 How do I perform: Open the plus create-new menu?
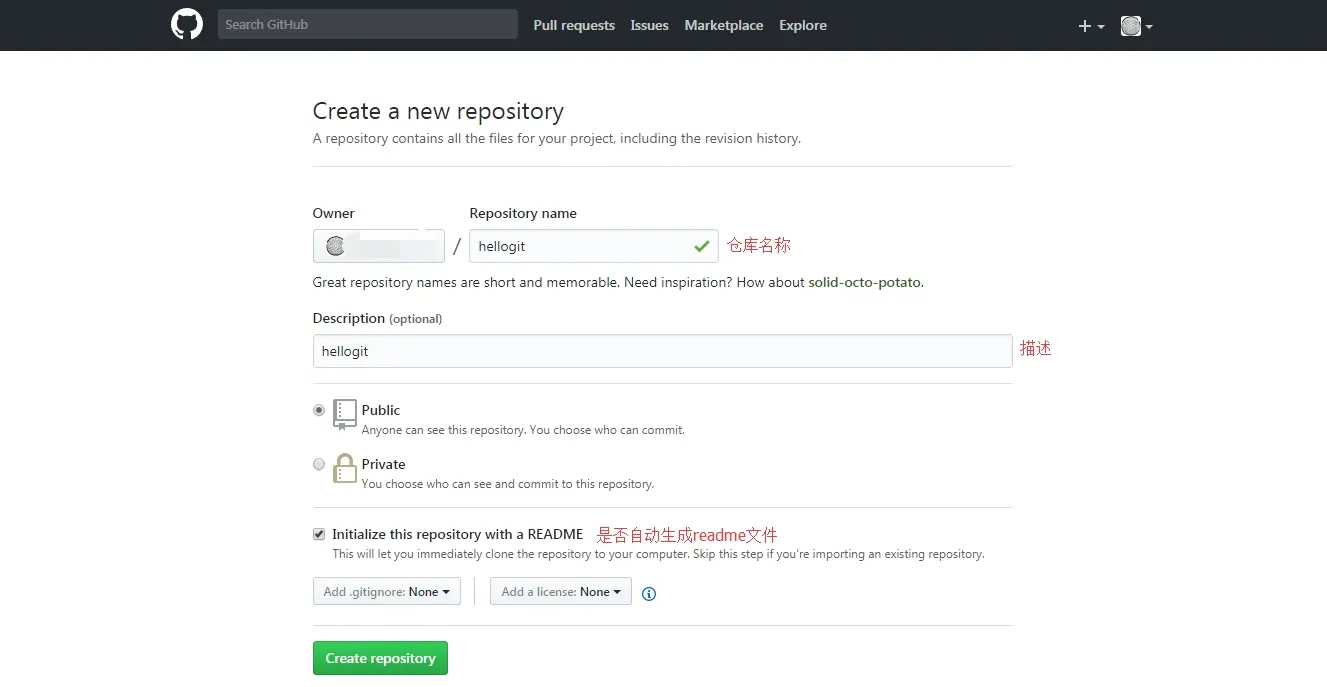(1091, 26)
